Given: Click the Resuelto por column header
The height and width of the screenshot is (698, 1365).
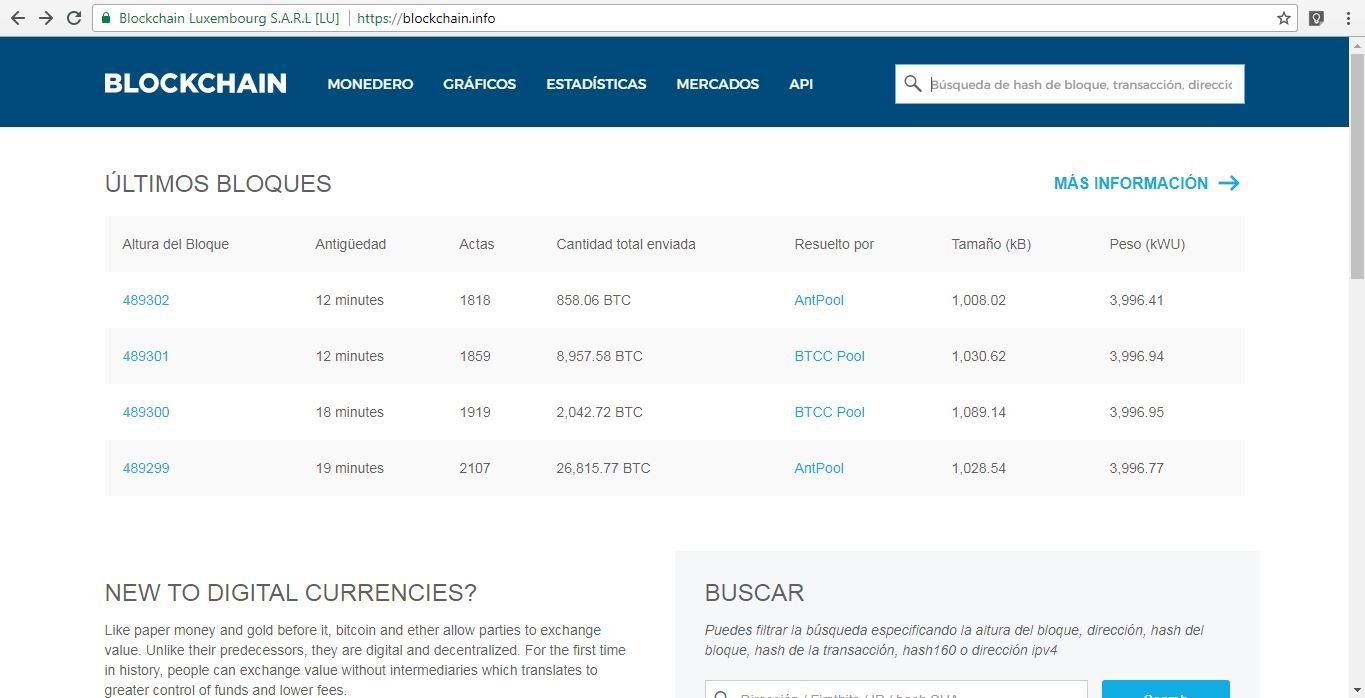Looking at the screenshot, I should [x=834, y=244].
